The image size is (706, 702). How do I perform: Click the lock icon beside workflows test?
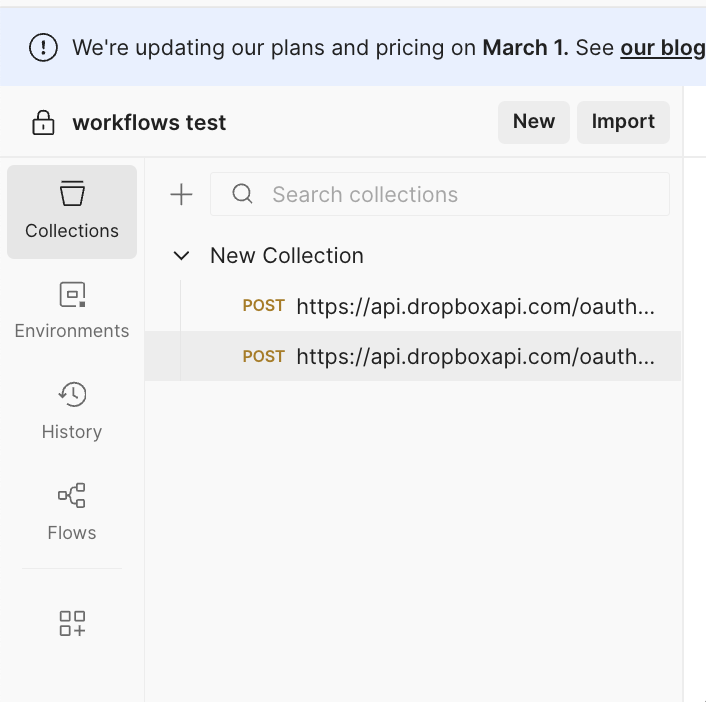pos(43,123)
